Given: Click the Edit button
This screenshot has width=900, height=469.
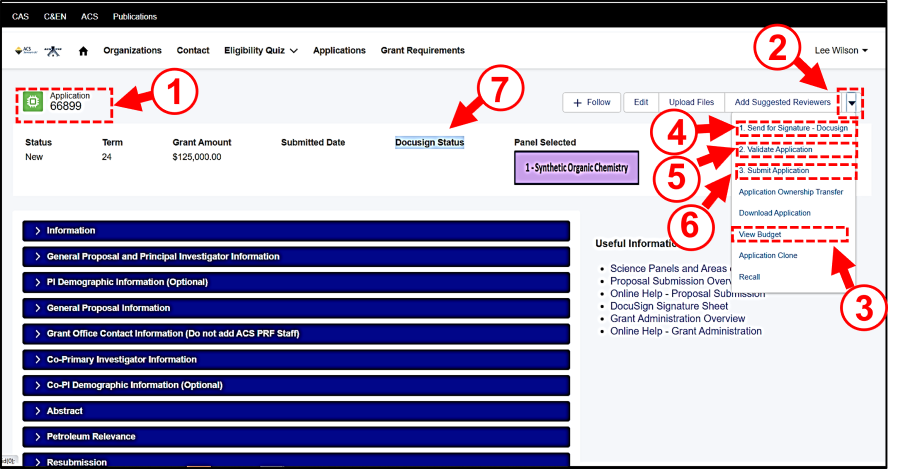Looking at the screenshot, I should [641, 102].
